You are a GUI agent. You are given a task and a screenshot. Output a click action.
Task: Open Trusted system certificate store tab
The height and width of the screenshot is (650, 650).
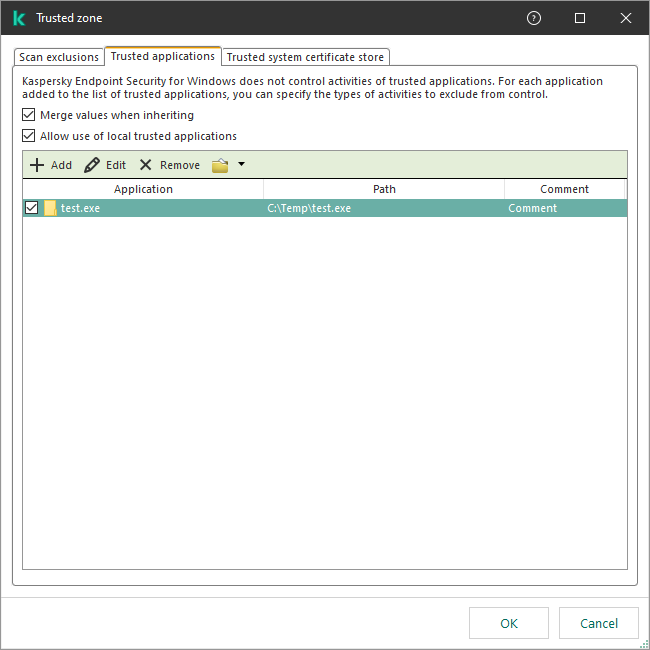pyautogui.click(x=305, y=57)
